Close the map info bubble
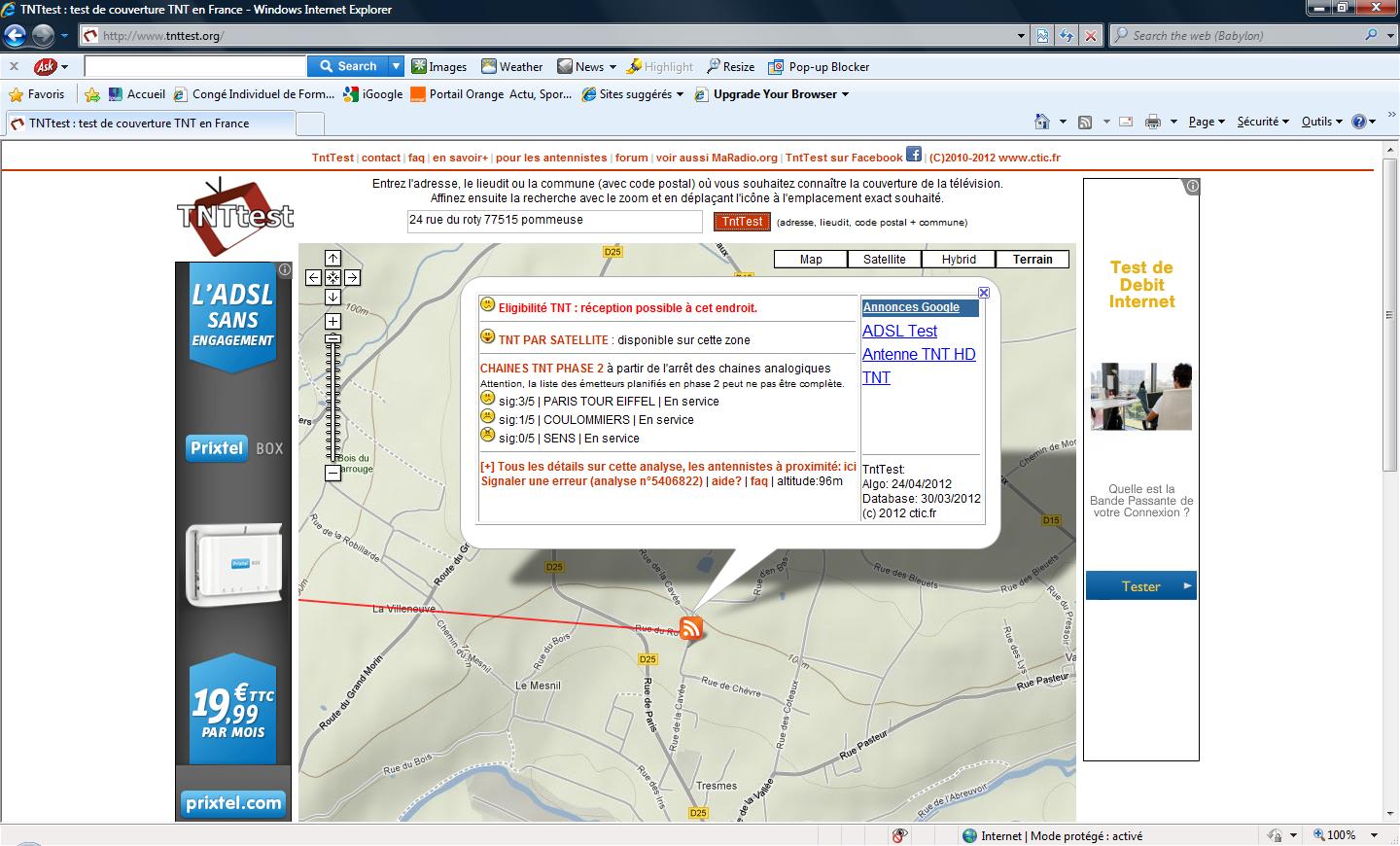 pos(984,293)
